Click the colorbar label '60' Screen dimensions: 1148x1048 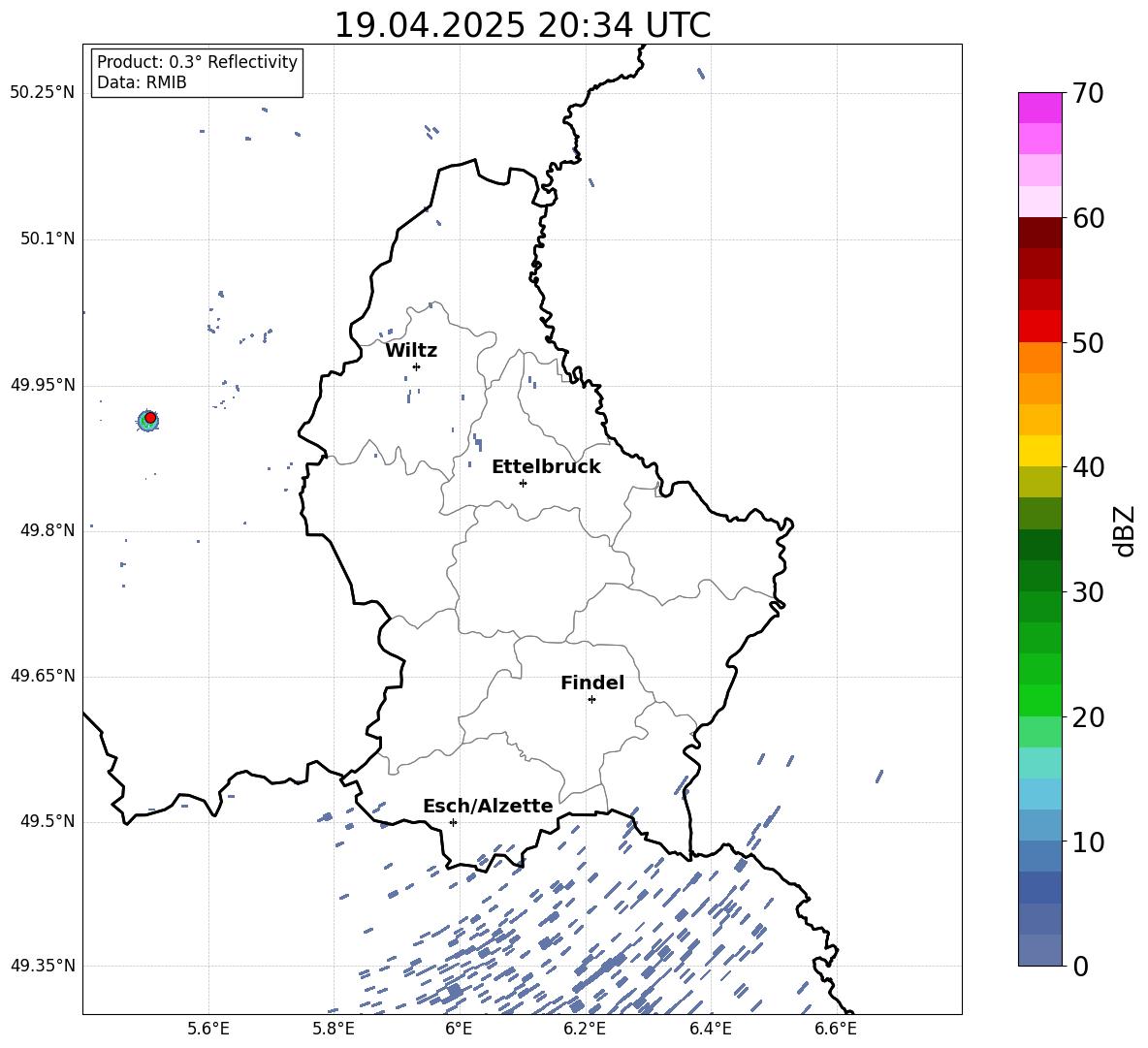coord(1089,218)
